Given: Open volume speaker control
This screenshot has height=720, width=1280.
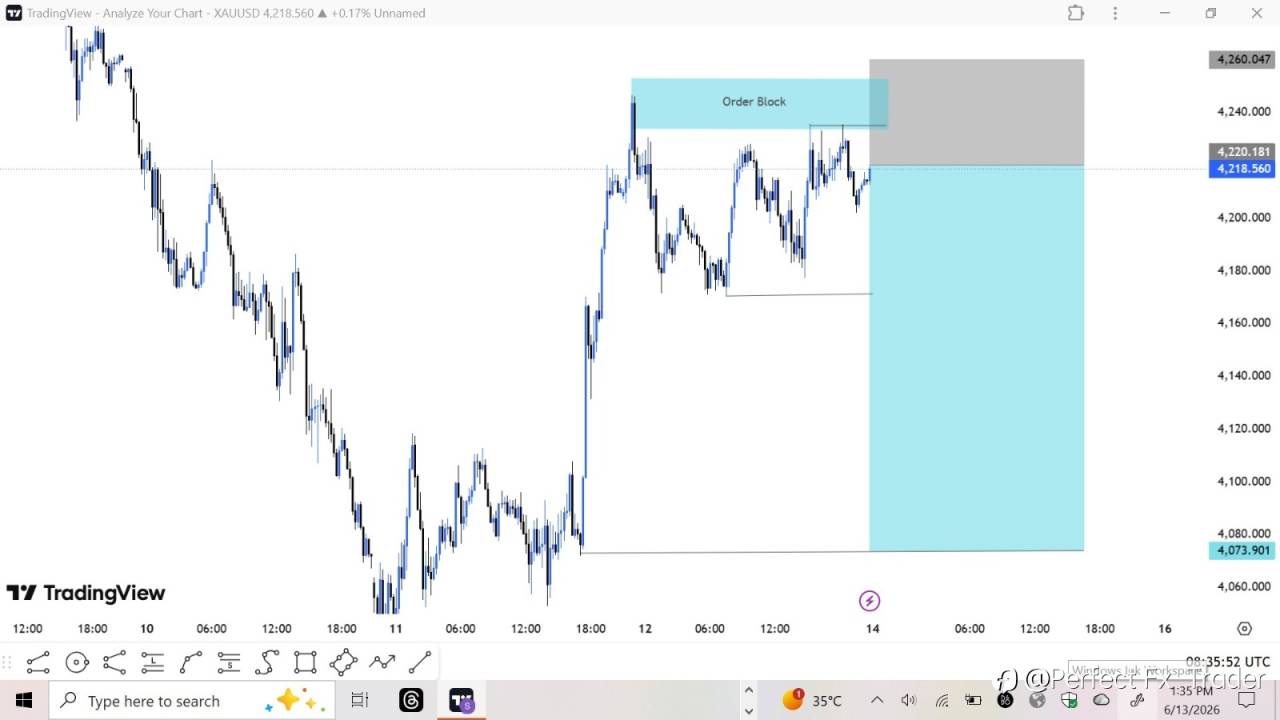Looking at the screenshot, I should (x=908, y=700).
